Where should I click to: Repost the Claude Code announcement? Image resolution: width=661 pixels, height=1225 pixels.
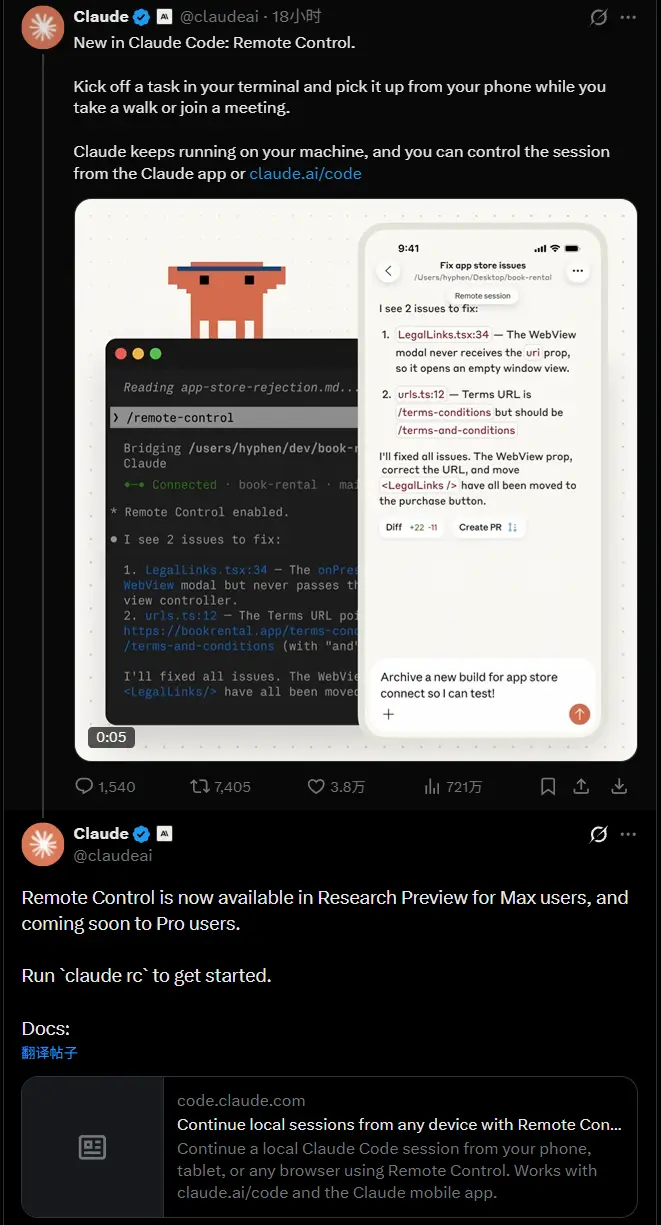(200, 787)
